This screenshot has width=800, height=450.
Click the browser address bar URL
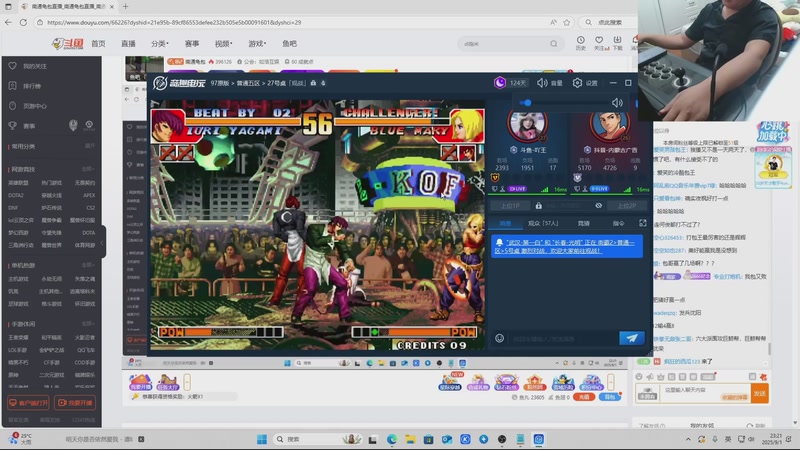174,22
